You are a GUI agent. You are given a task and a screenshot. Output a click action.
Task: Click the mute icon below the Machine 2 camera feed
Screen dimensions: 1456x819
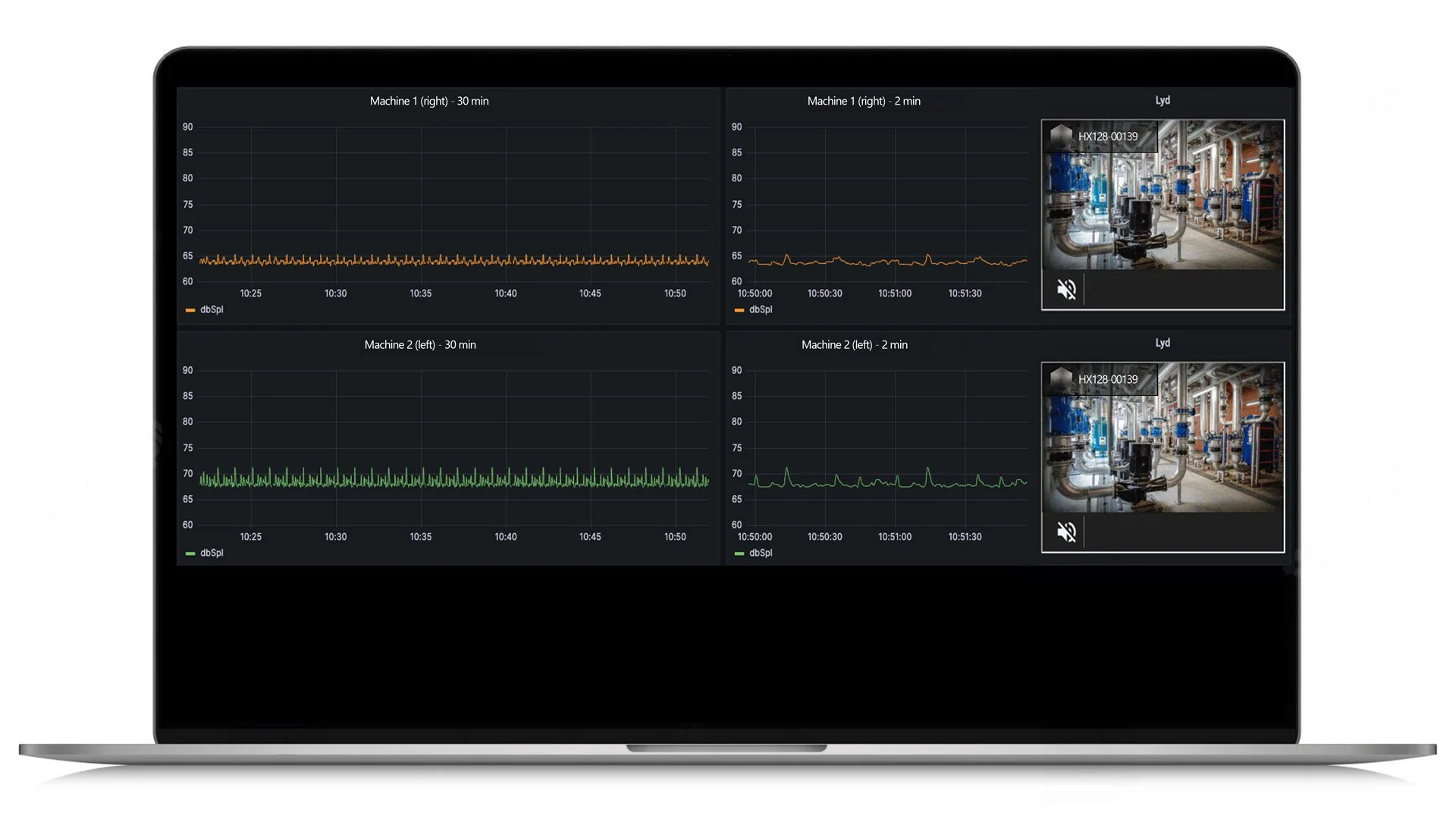click(1066, 532)
